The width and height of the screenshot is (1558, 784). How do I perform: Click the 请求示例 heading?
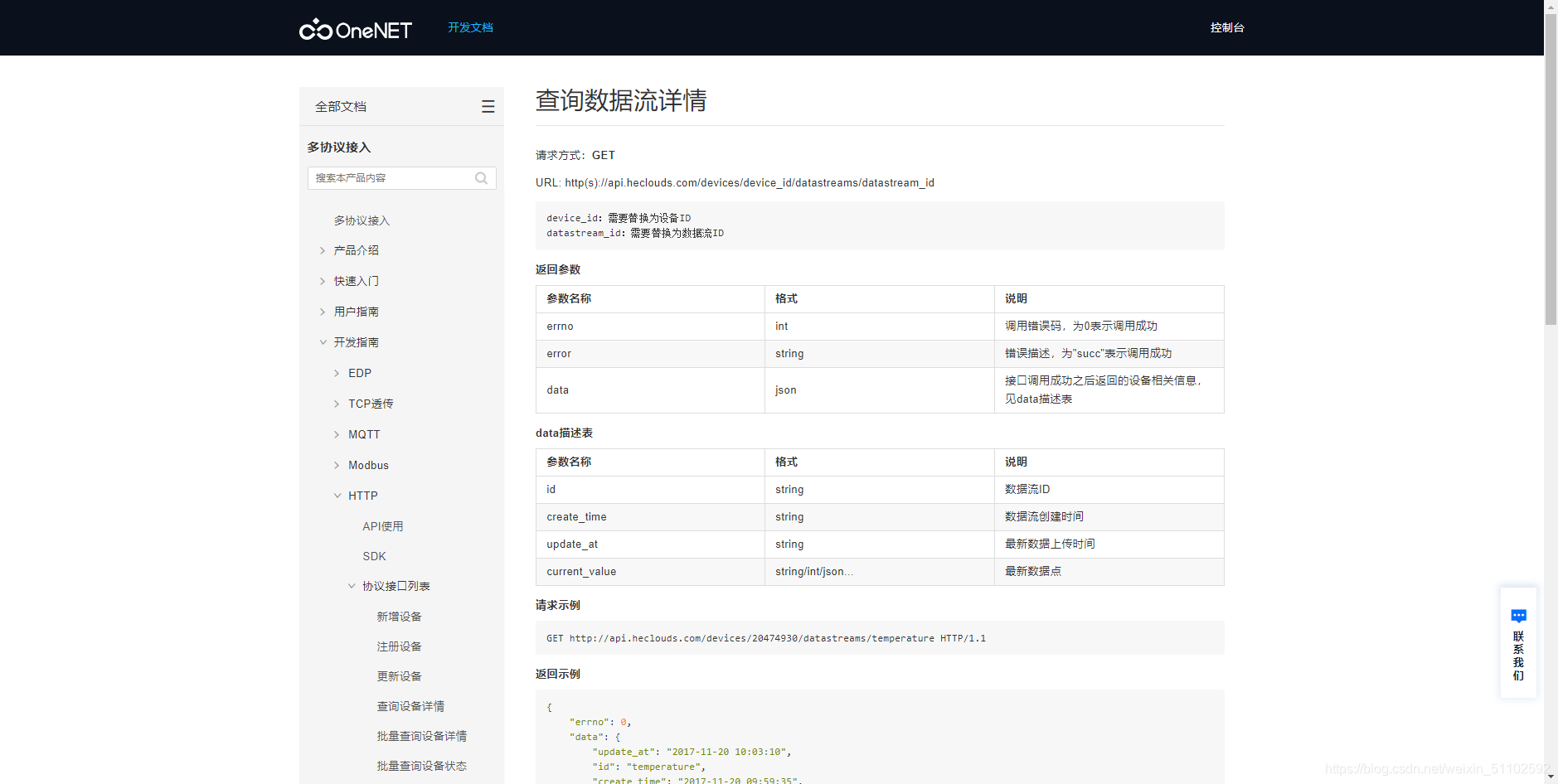(x=558, y=605)
